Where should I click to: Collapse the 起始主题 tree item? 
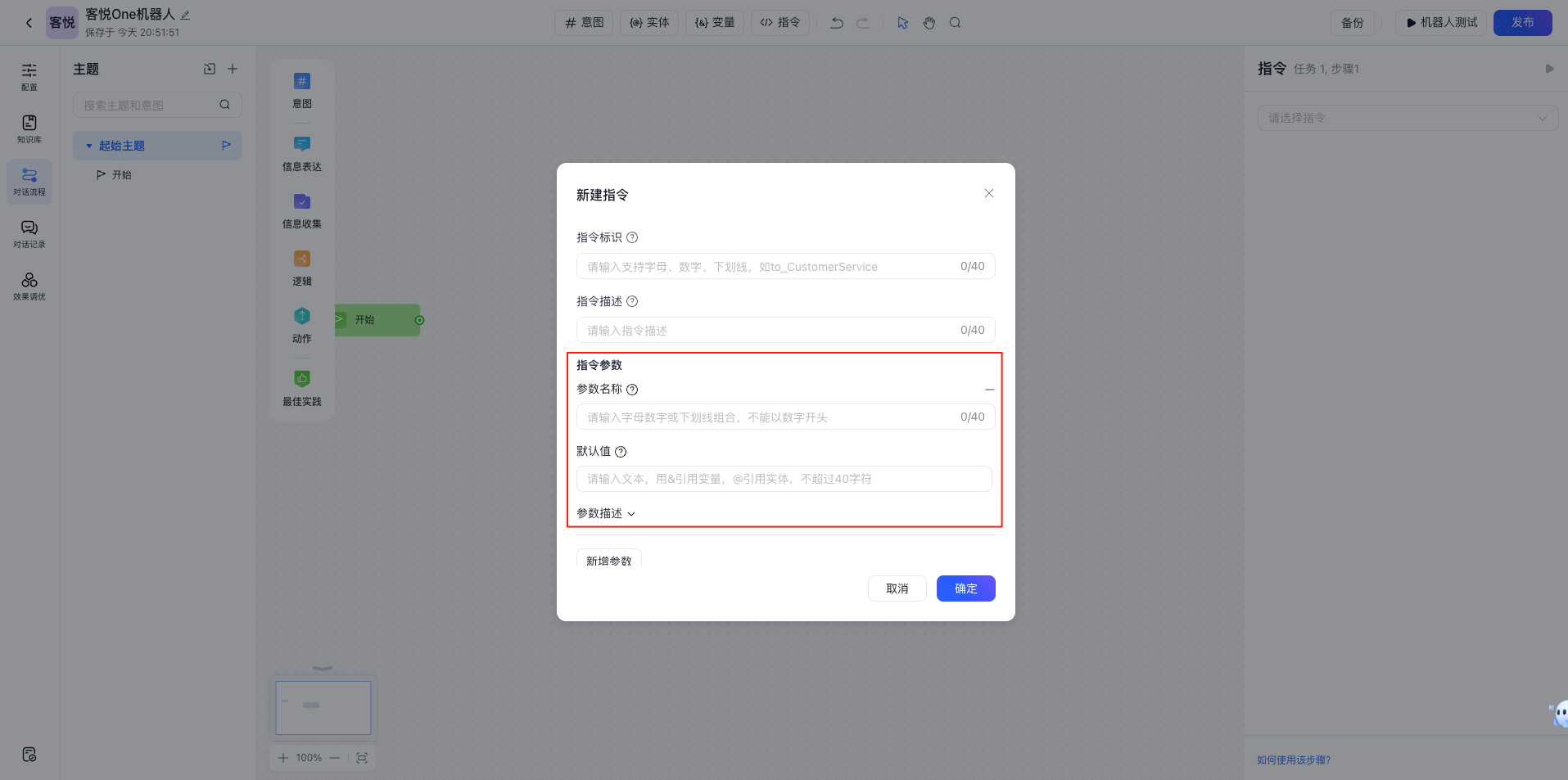pyautogui.click(x=89, y=147)
